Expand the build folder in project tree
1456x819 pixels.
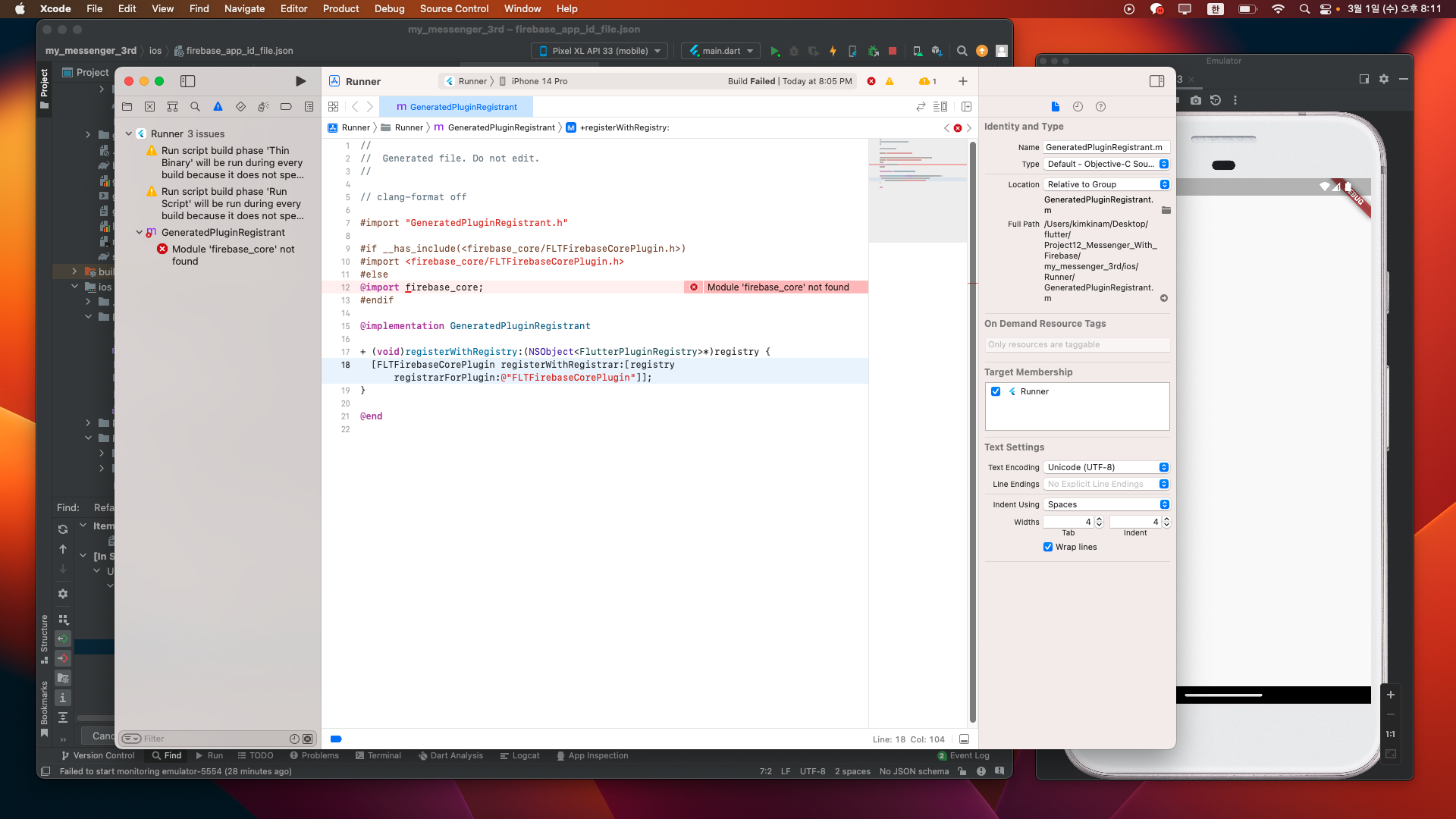click(x=75, y=271)
